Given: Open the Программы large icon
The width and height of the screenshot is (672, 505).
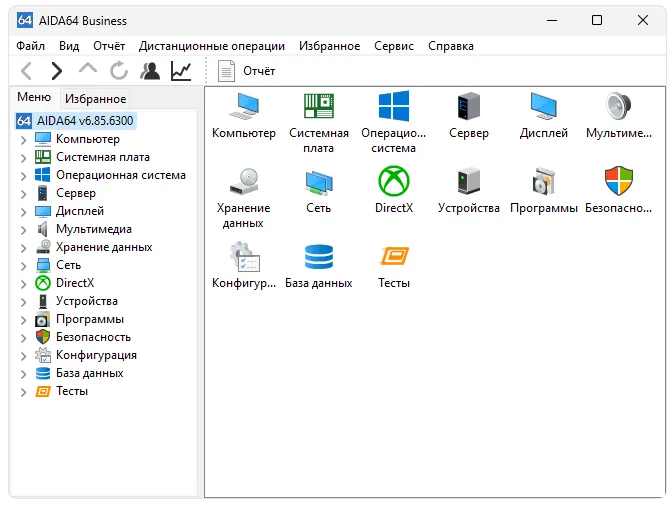Looking at the screenshot, I should pos(543,181).
